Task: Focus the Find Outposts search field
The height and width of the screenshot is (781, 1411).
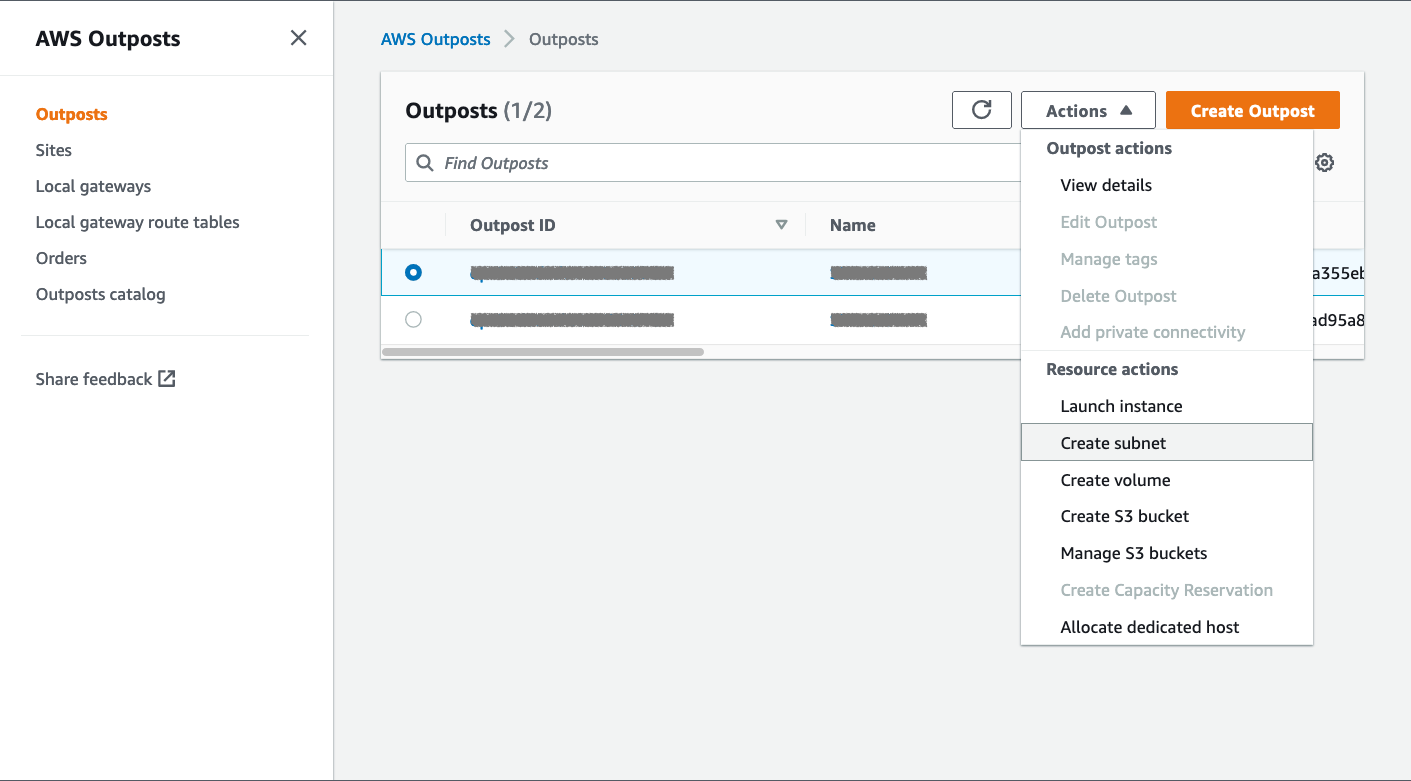Action: [x=713, y=163]
